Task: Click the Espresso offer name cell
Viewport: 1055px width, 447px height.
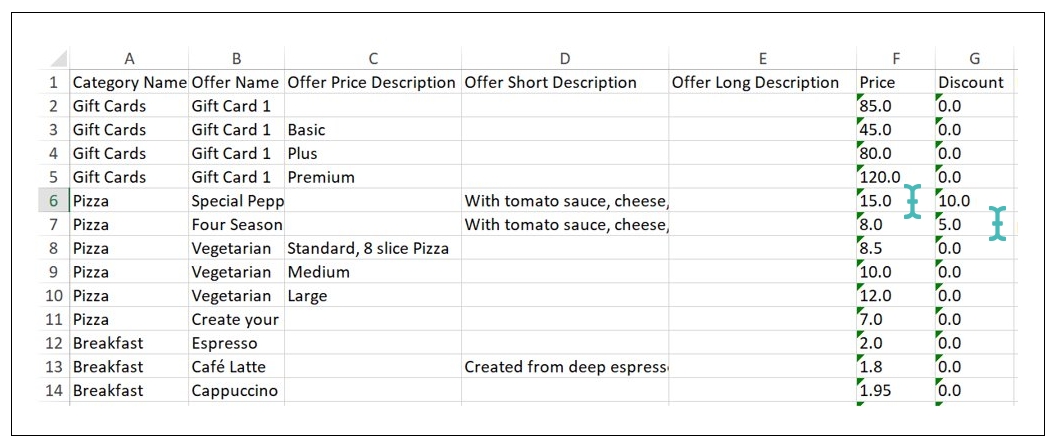Action: tap(225, 344)
